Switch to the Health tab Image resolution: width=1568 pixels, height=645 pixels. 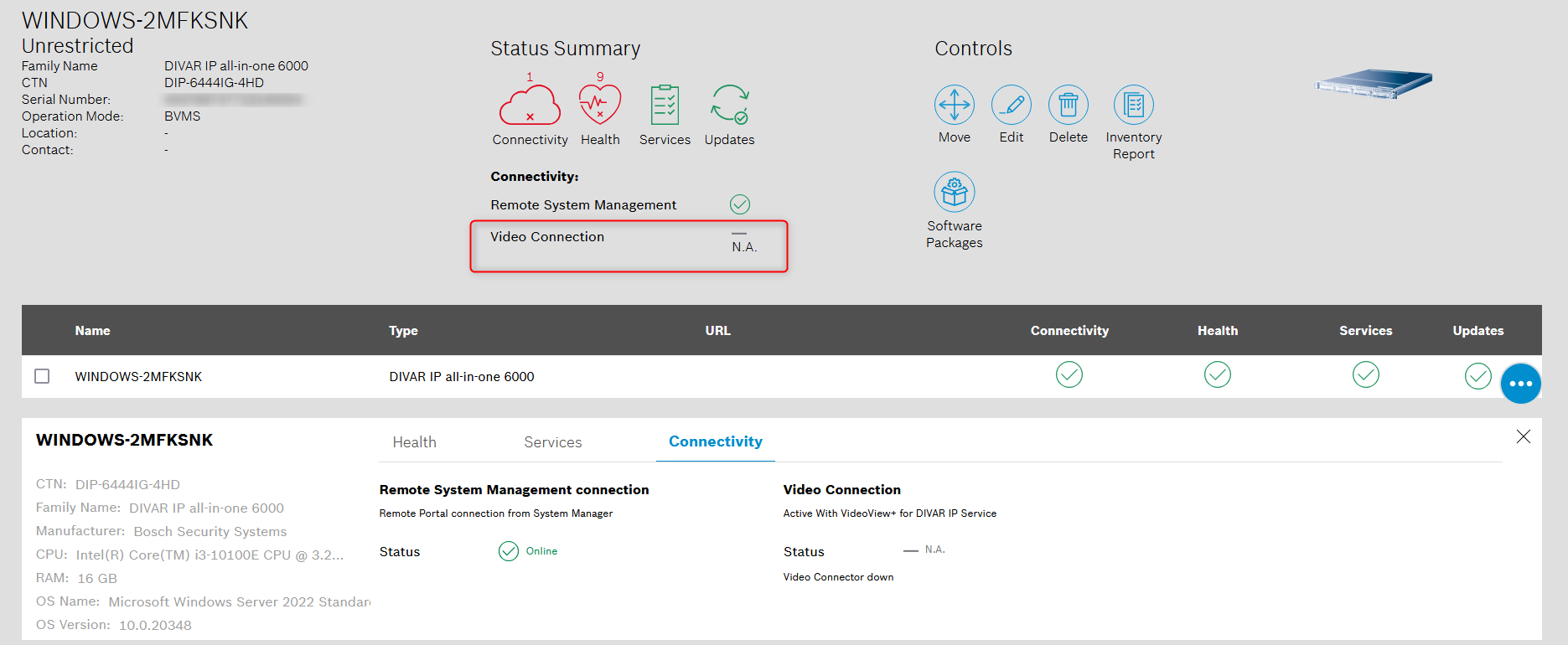click(x=414, y=442)
